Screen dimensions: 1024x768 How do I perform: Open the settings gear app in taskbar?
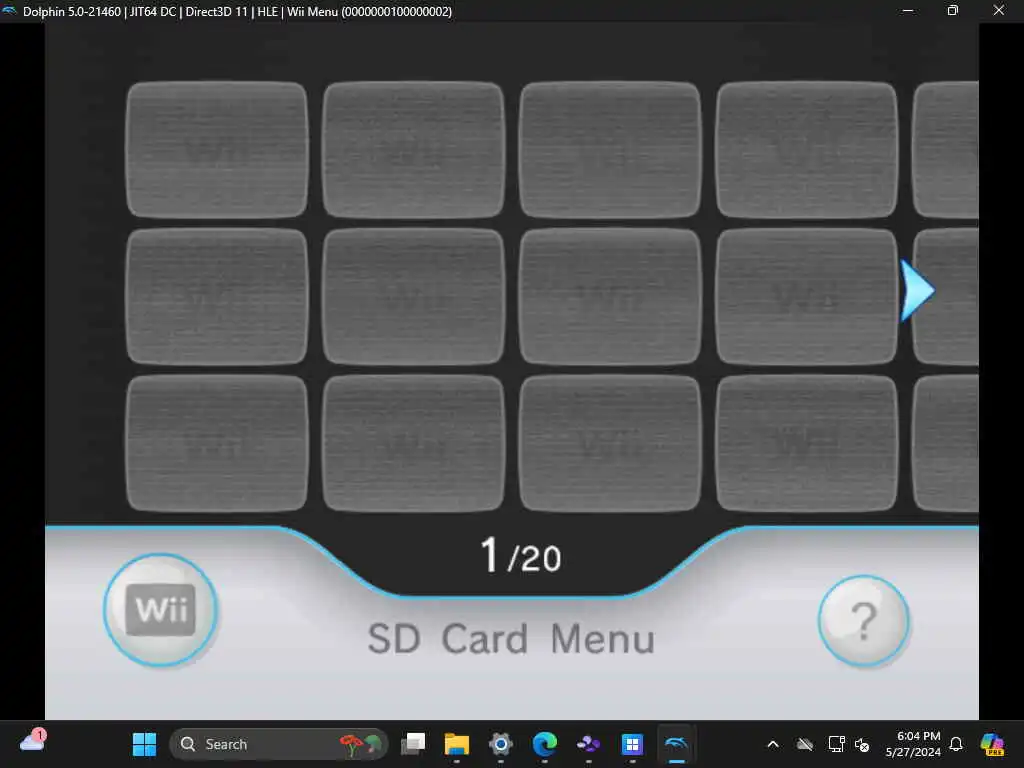[x=501, y=744]
